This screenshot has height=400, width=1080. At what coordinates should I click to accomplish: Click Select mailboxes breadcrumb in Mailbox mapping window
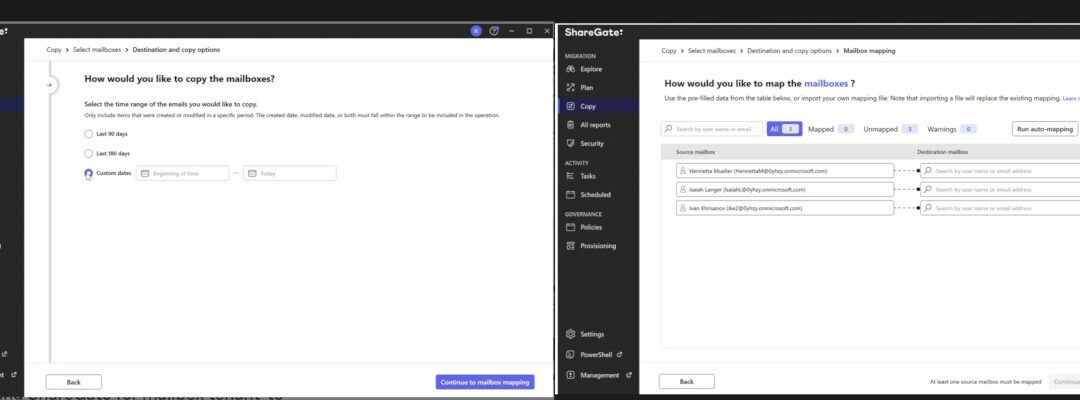click(x=712, y=51)
